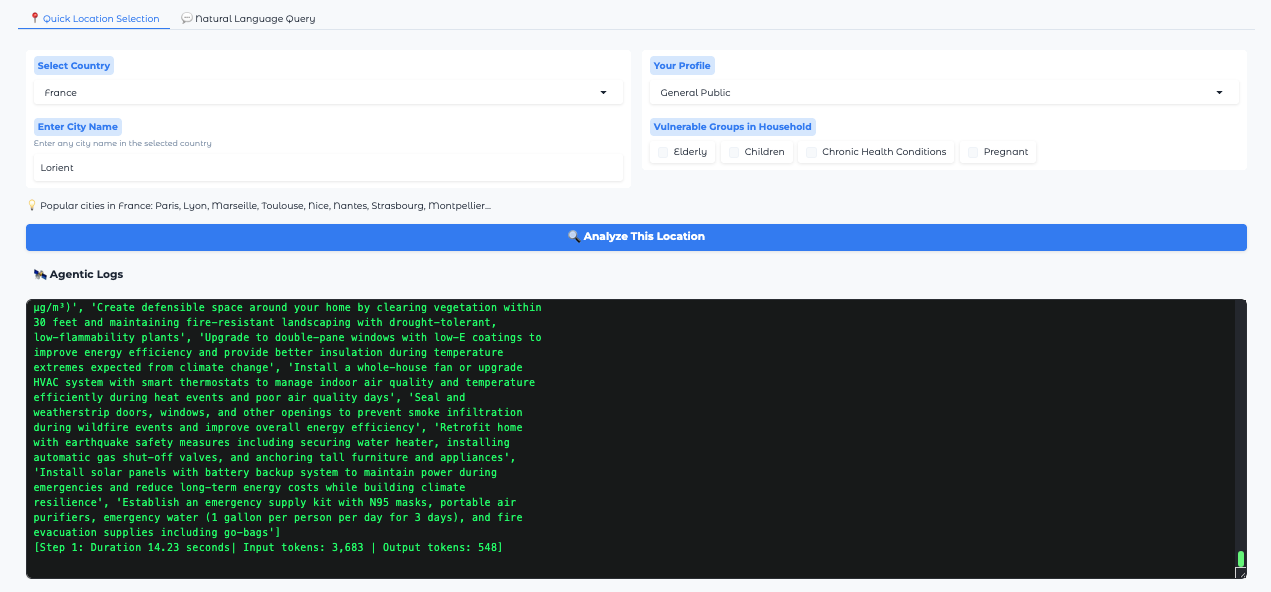
Task: Click the green scrollbar thumb in the logs panel
Action: click(x=1240, y=556)
